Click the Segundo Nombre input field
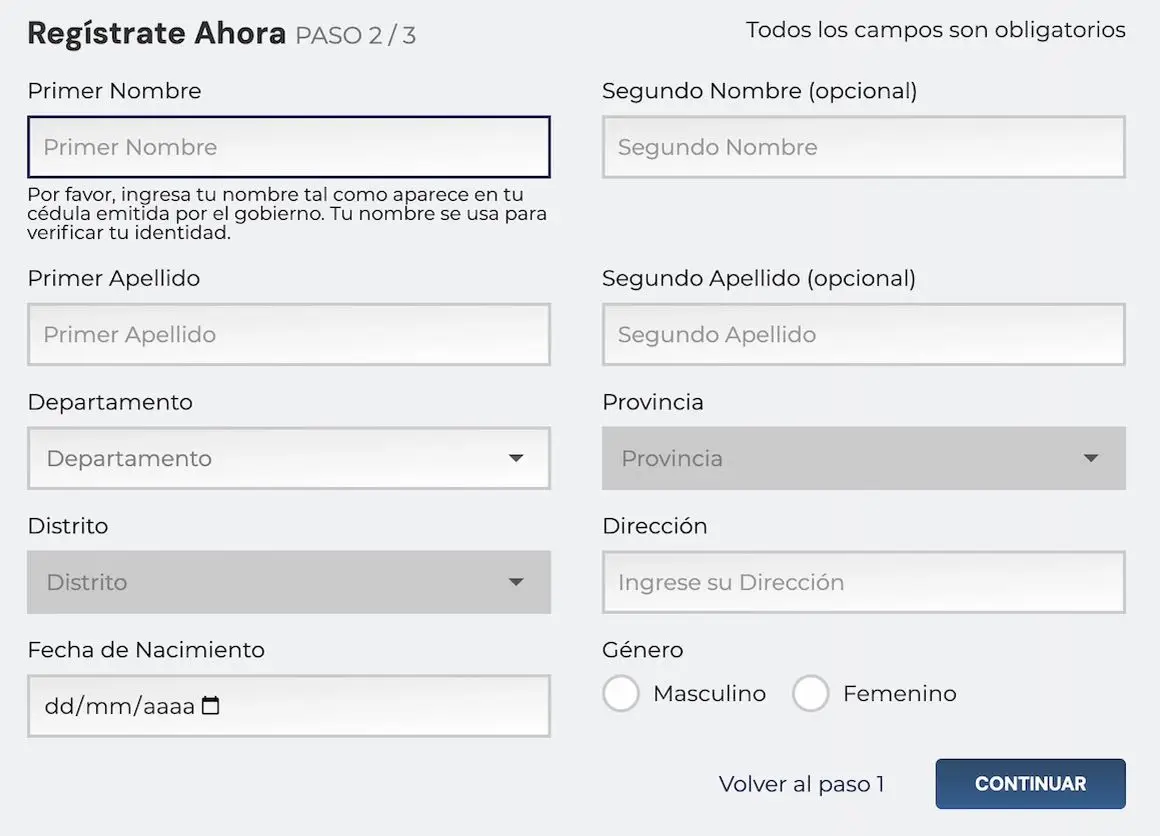 coord(863,147)
